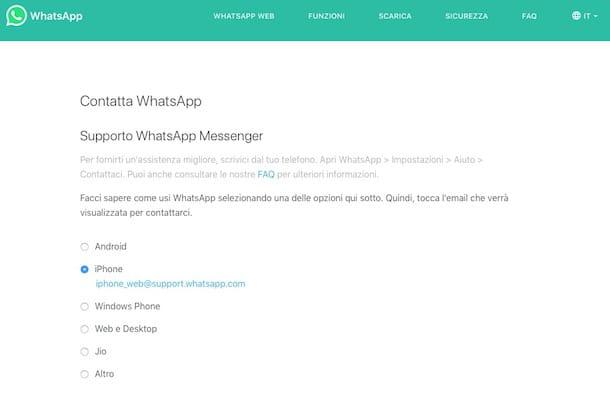This screenshot has height=412, width=610.
Task: Open the WhatsApp wordmark home link
Action: 56,16
